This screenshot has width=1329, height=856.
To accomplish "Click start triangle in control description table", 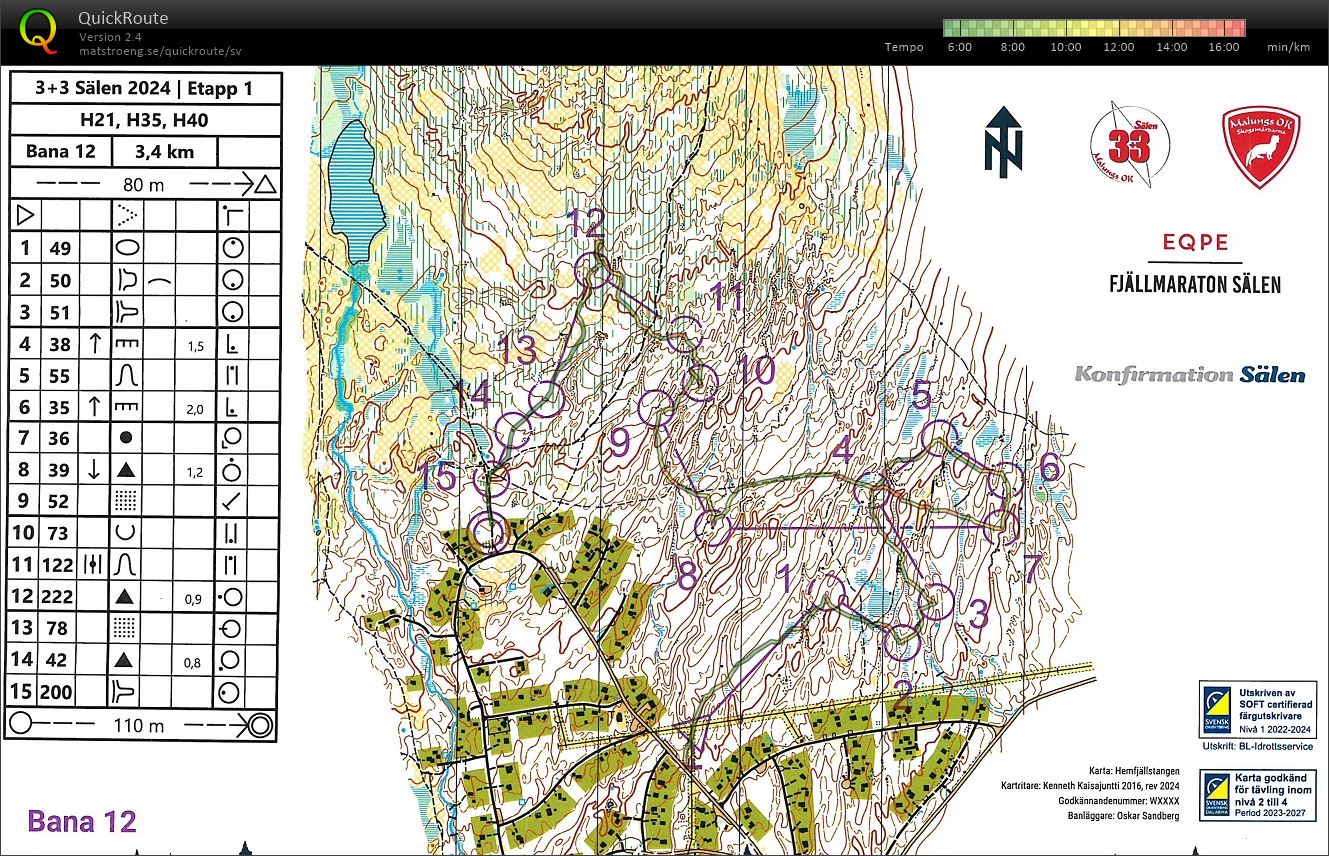I will click(25, 215).
